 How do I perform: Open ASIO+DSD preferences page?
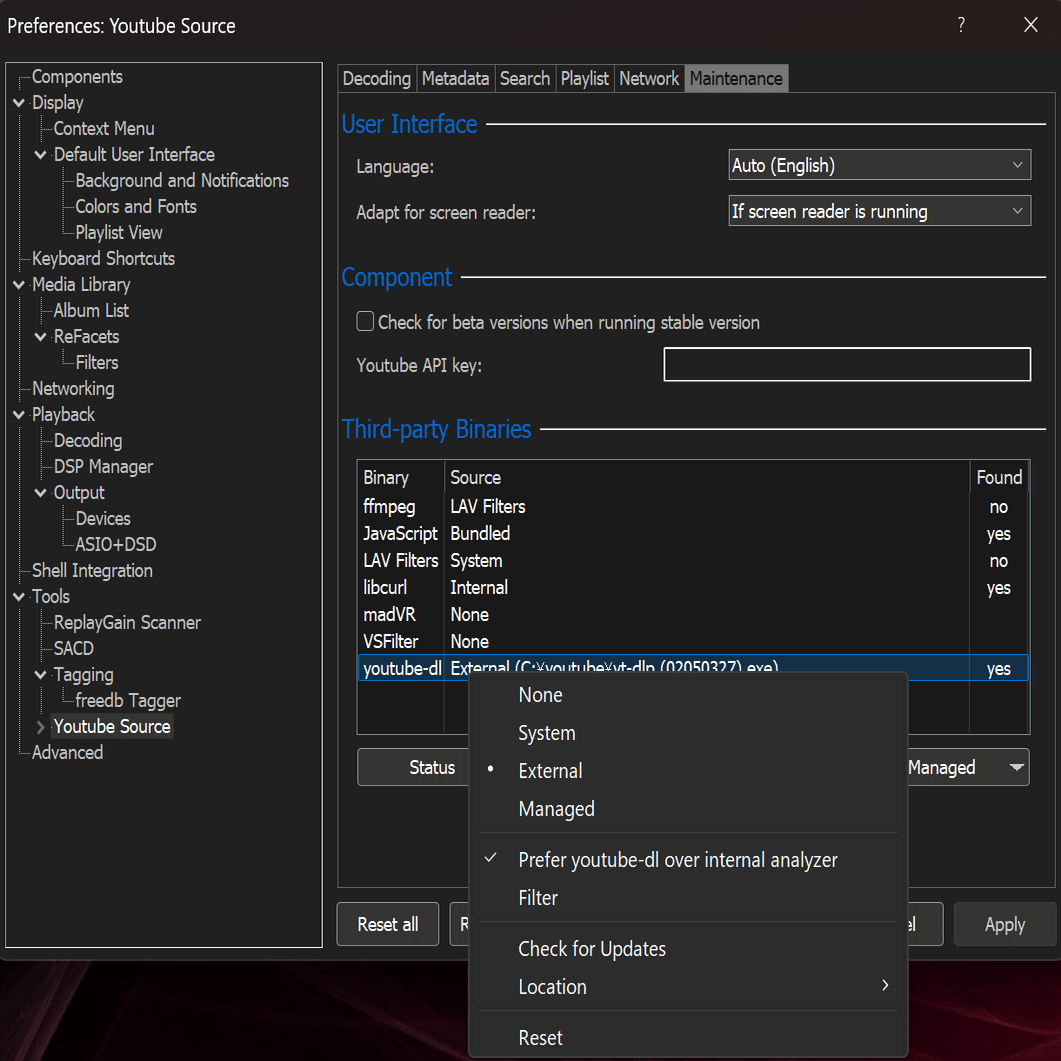pos(116,545)
